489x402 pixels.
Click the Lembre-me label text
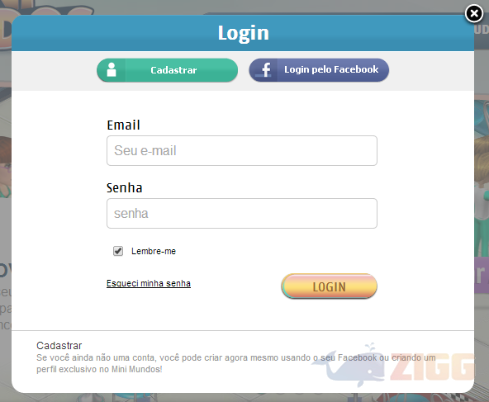(153, 251)
